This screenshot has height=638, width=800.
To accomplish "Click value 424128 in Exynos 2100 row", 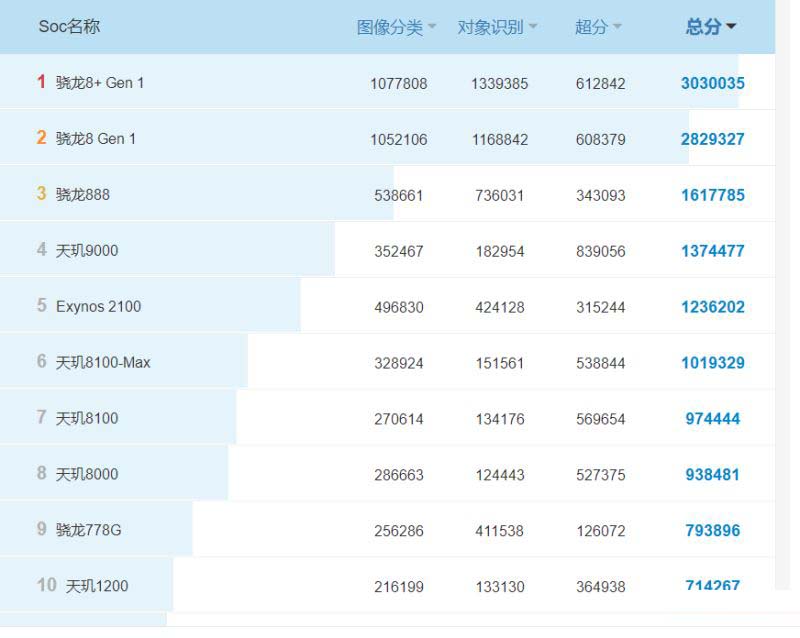I will [x=499, y=307].
